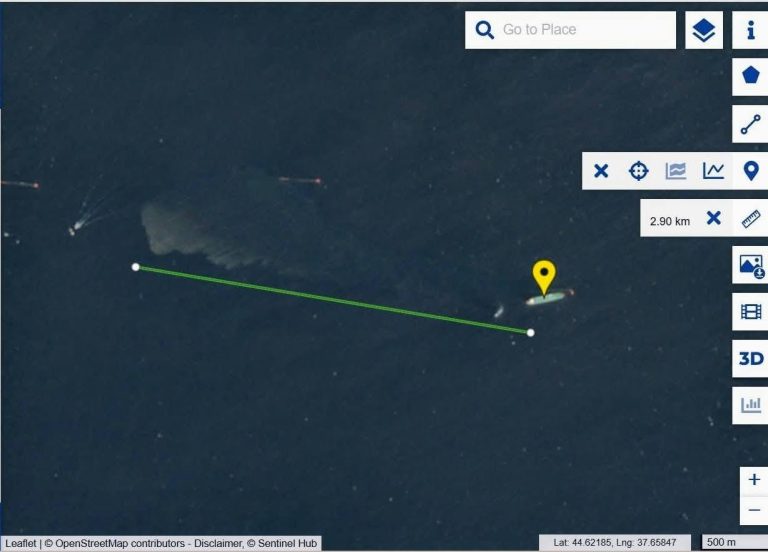Select the draw line tool
This screenshot has width=768, height=552.
point(750,124)
